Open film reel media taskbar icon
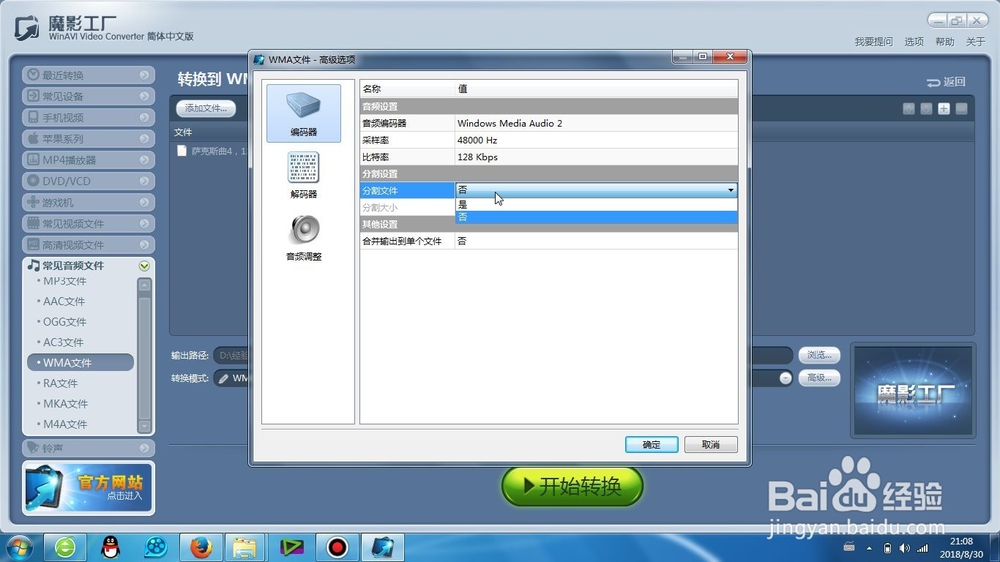Viewport: 1000px width, 562px height. point(156,547)
